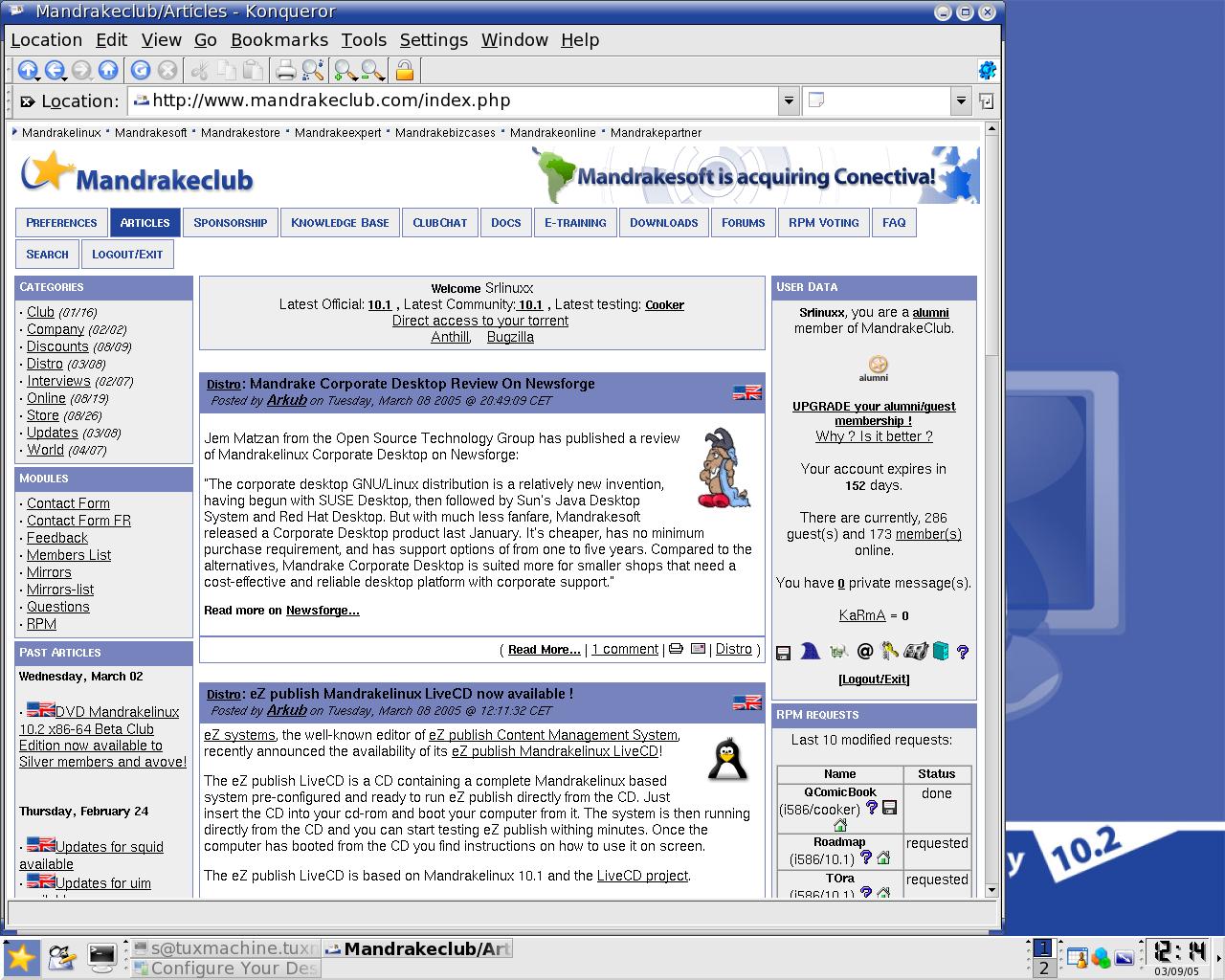Click the question mark icon beside QComicBook
This screenshot has width=1225, height=980.
point(871,808)
